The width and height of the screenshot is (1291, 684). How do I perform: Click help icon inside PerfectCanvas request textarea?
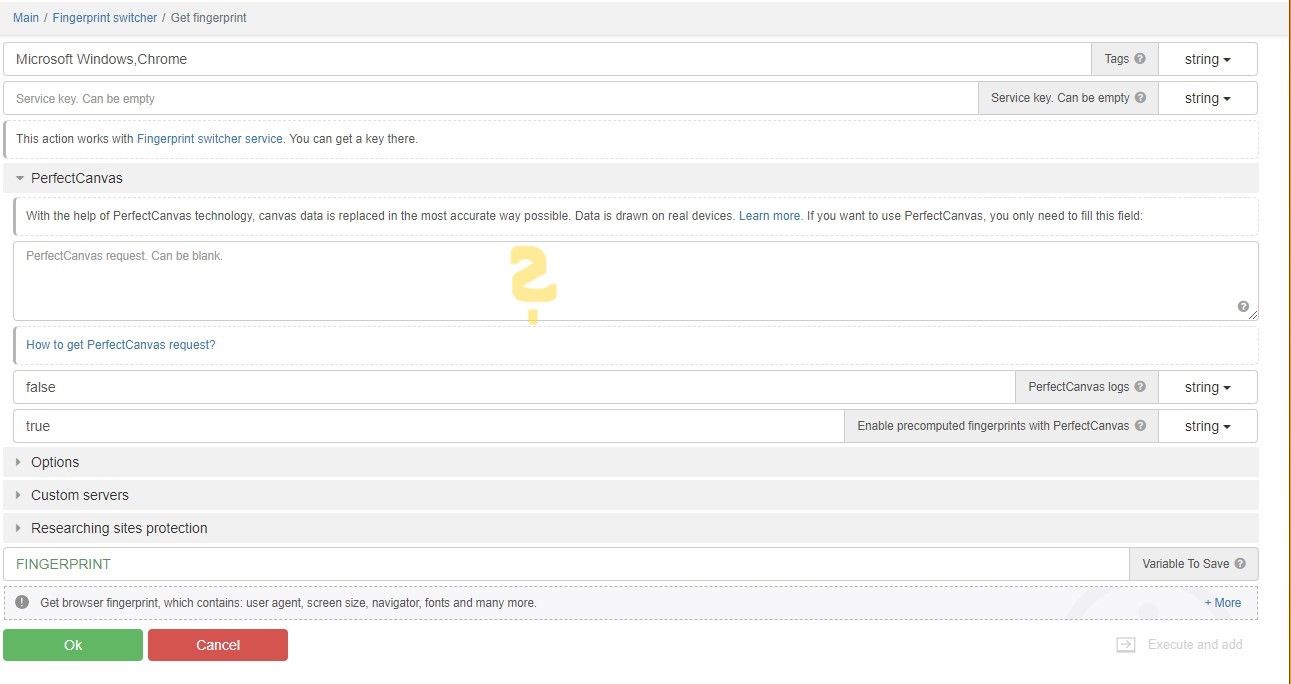point(1243,307)
